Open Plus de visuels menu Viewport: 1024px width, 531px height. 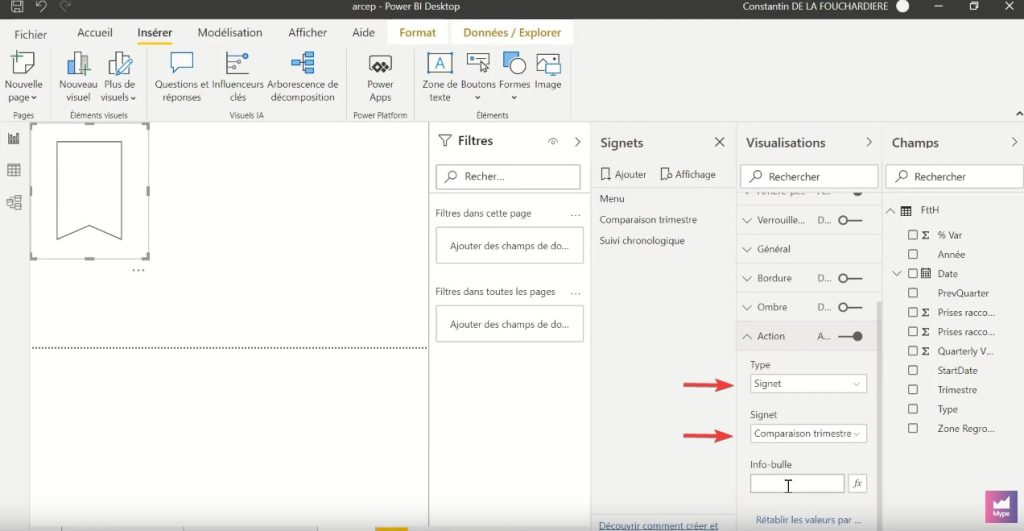120,77
